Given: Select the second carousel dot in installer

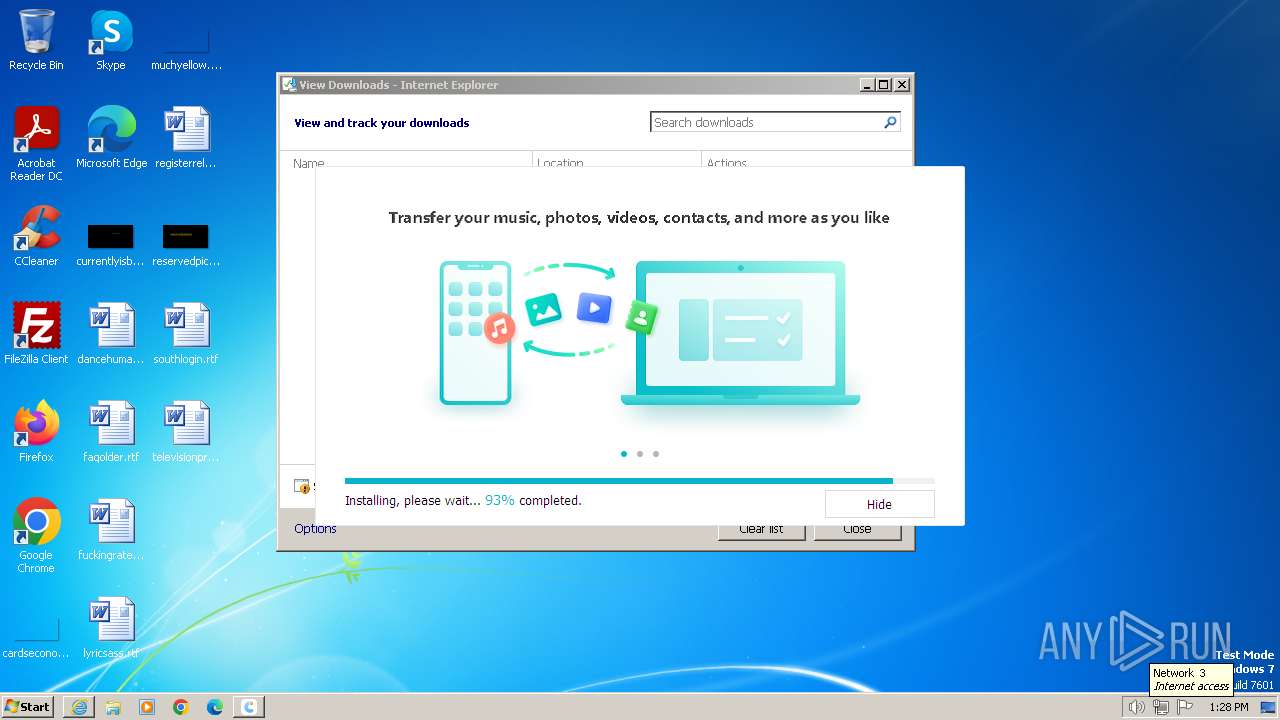Looking at the screenshot, I should (x=640, y=454).
